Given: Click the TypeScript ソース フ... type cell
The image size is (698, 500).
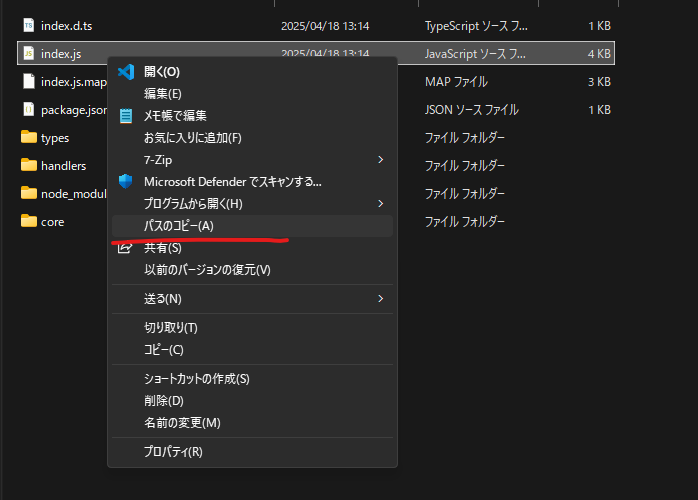Looking at the screenshot, I should pyautogui.click(x=476, y=26).
